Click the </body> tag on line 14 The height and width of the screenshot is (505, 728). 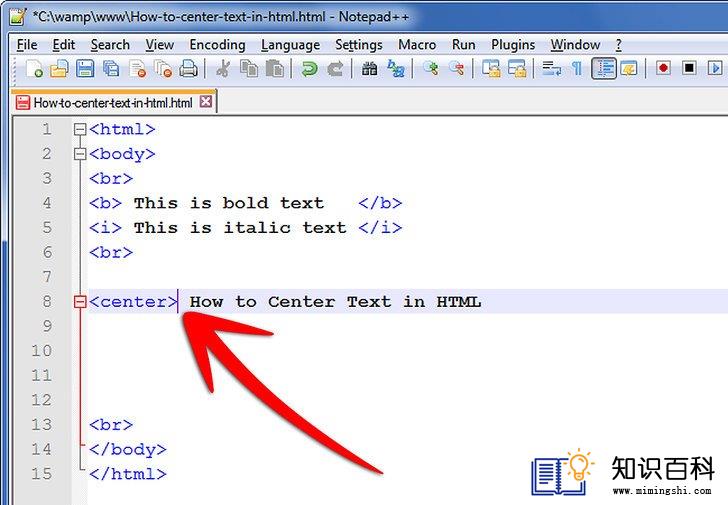point(128,449)
